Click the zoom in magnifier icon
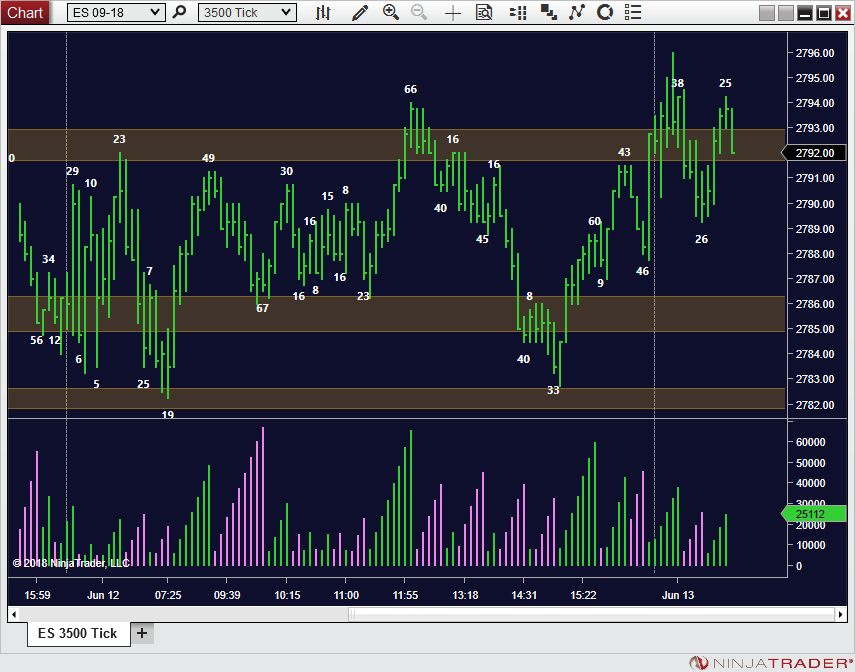The width and height of the screenshot is (855, 672). click(390, 12)
